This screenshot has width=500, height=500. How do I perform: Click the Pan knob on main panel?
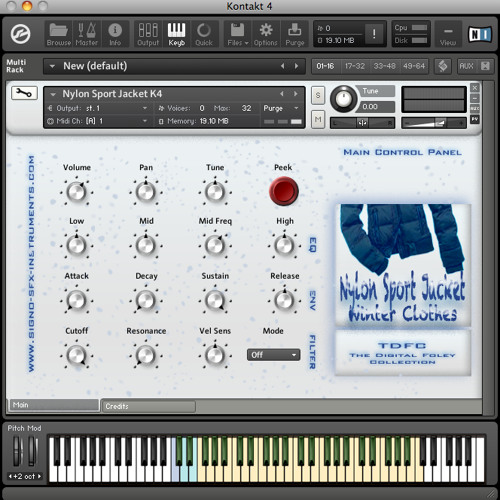click(146, 192)
